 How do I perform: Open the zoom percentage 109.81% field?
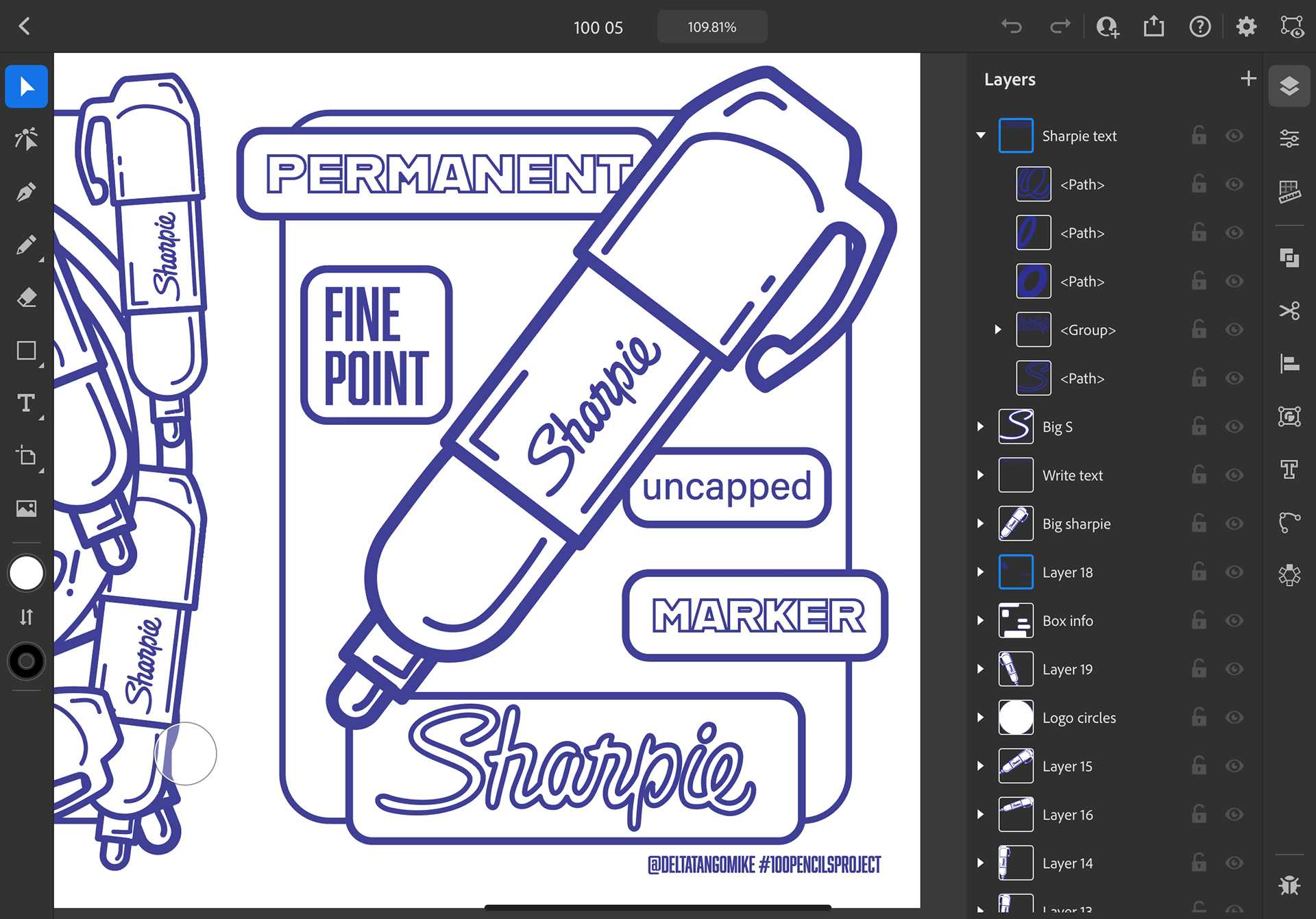coord(711,27)
